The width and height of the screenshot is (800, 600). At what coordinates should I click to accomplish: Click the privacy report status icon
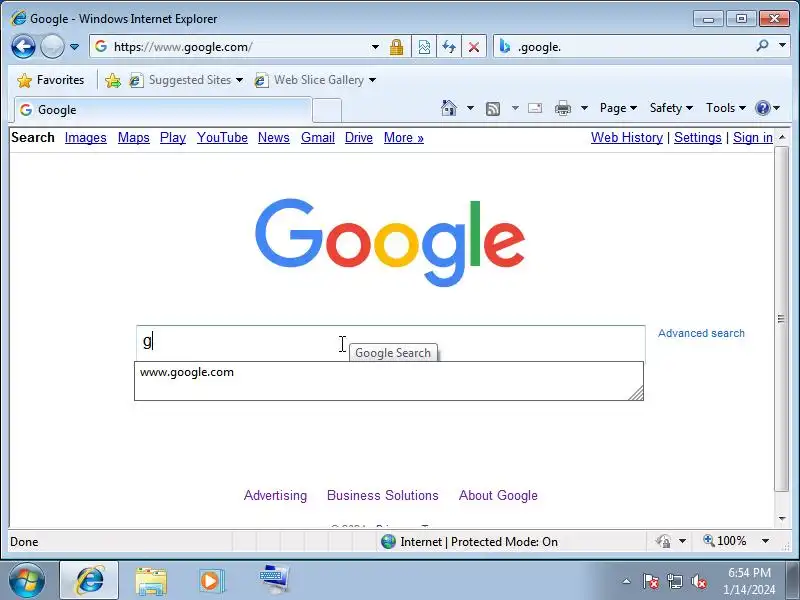[x=664, y=541]
